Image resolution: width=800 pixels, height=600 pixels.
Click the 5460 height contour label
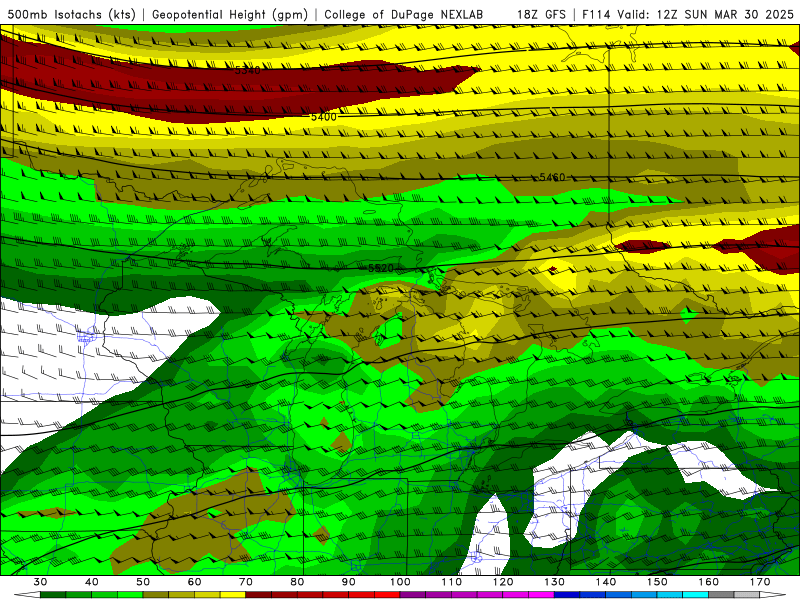(552, 177)
